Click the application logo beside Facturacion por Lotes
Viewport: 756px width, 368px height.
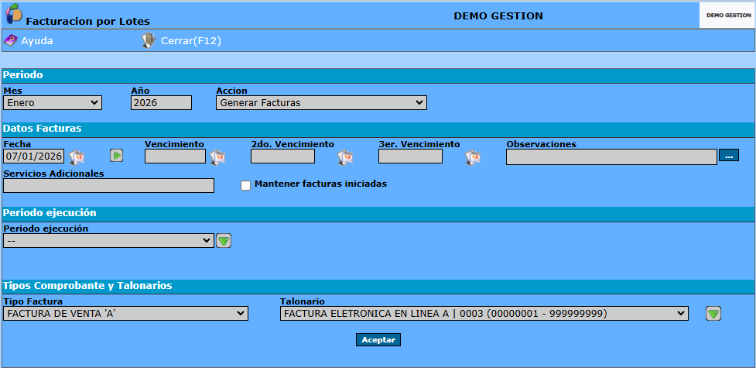click(14, 14)
